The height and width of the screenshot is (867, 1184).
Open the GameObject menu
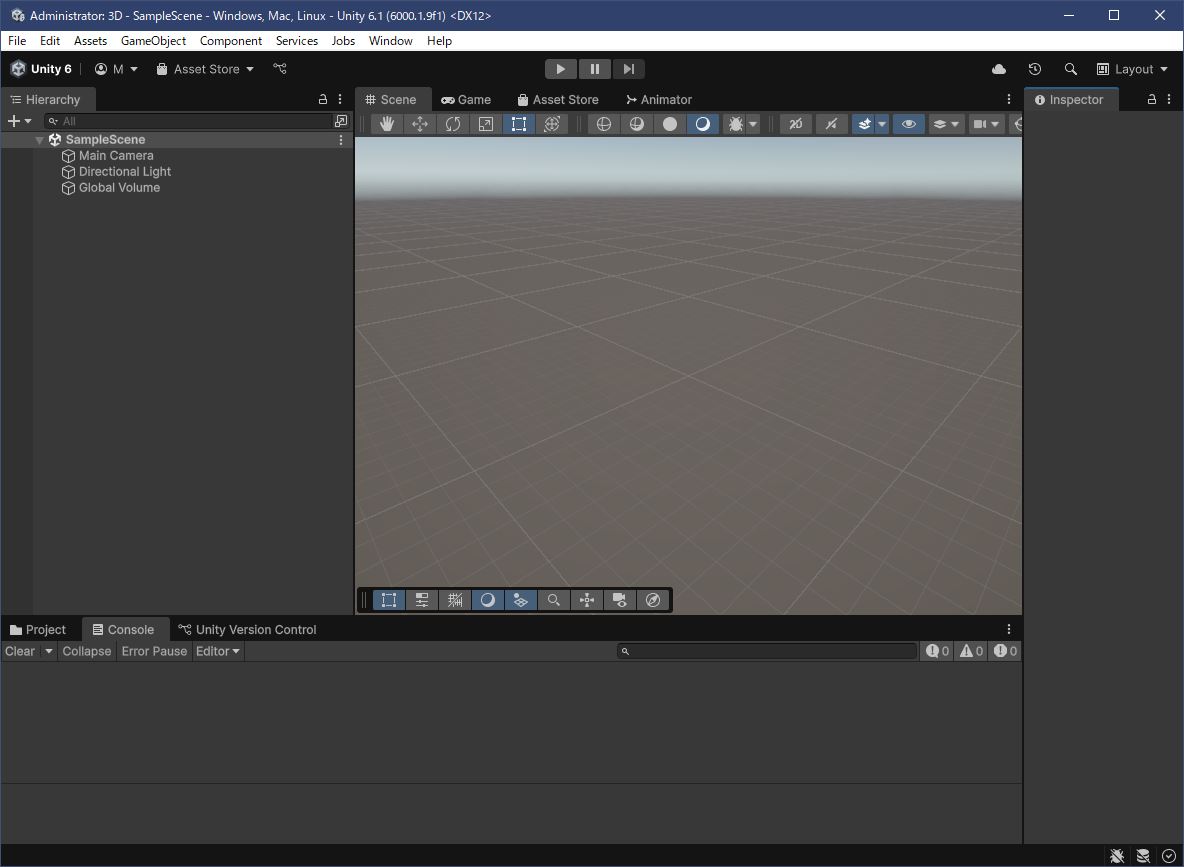pyautogui.click(x=153, y=41)
